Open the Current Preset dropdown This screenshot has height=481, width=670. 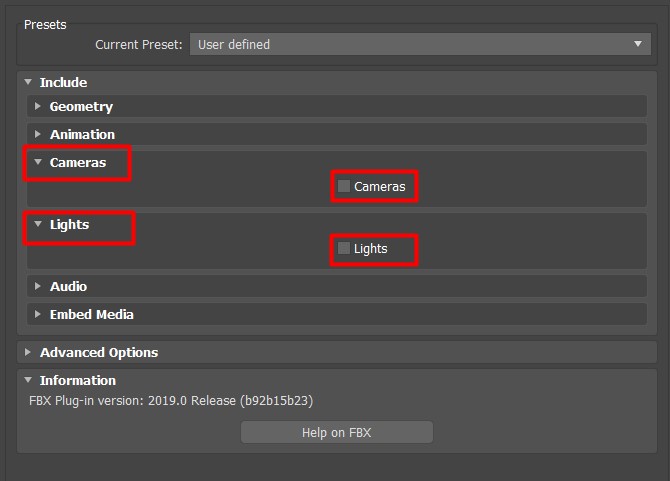[420, 44]
